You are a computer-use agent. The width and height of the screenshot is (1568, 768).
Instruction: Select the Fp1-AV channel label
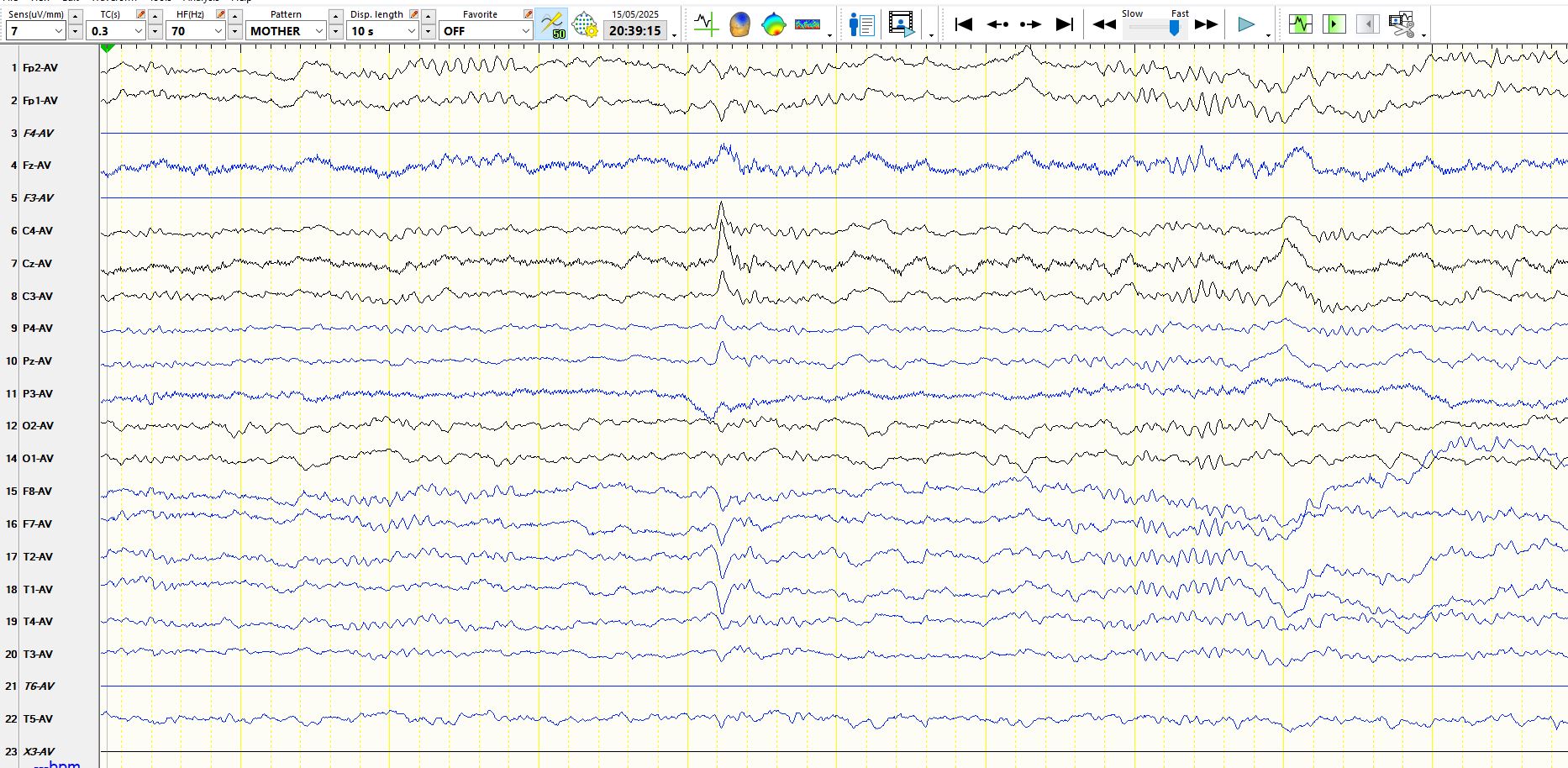point(40,101)
